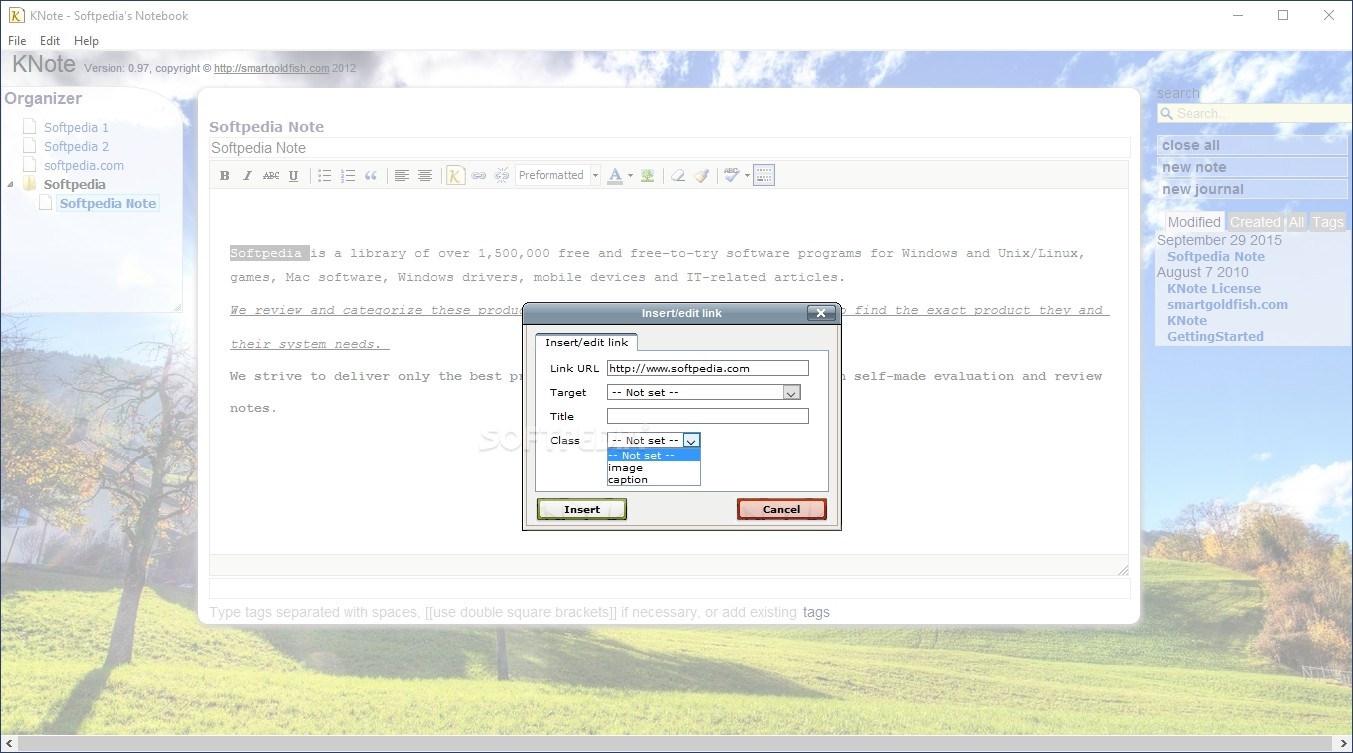This screenshot has width=1353, height=753.
Task: Select 'image' in Class dropdown list
Action: 654,467
